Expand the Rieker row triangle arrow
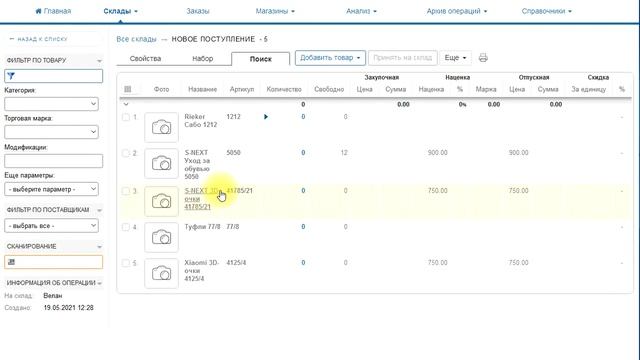This screenshot has height=360, width=640. click(266, 117)
